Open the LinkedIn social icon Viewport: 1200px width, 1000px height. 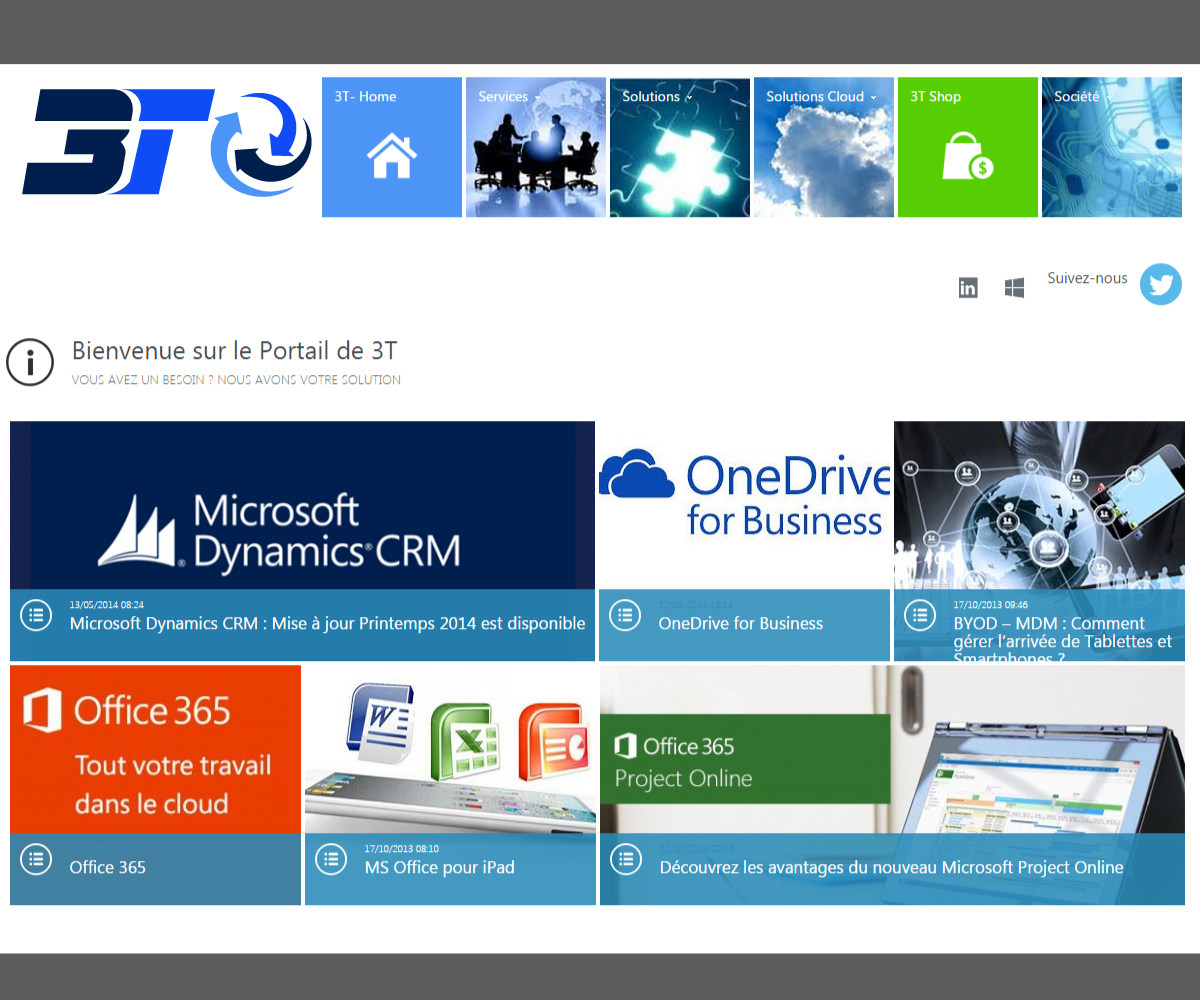click(968, 288)
